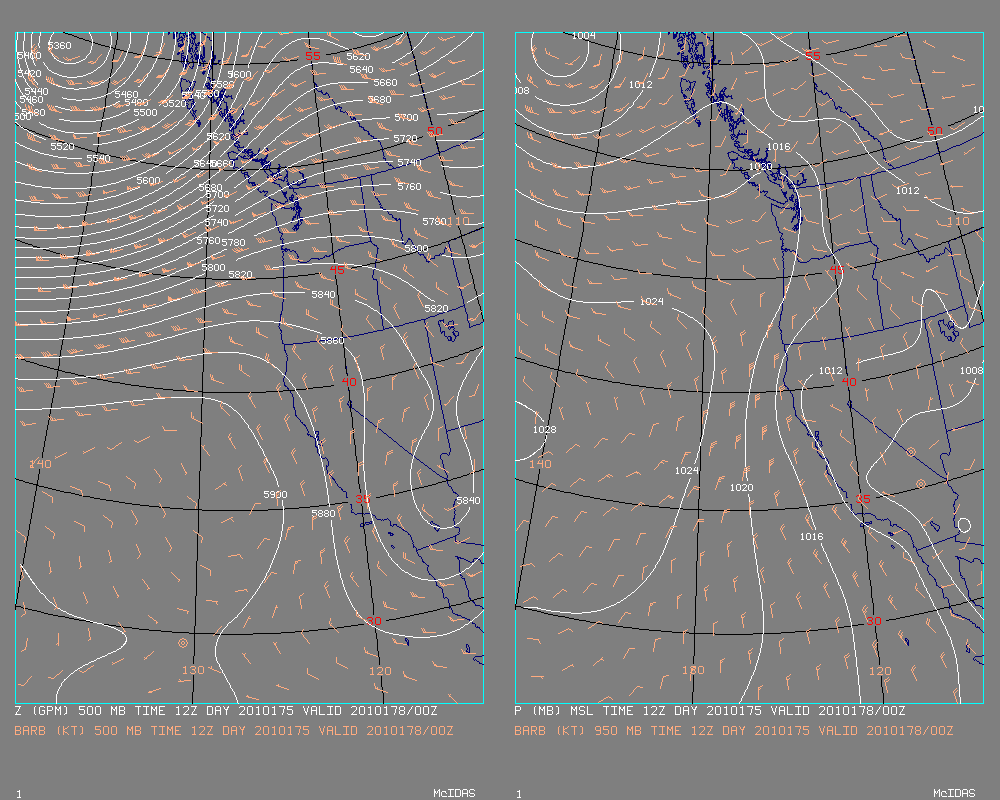
Task: Click the 'Z (GPM) 500 MB' caption line
Action: tap(226, 711)
